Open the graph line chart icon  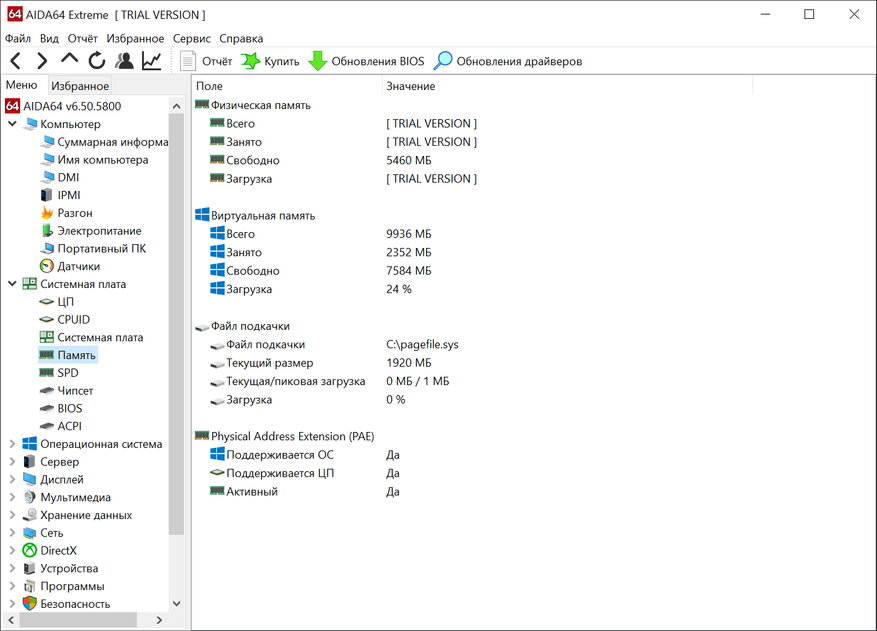coord(152,60)
